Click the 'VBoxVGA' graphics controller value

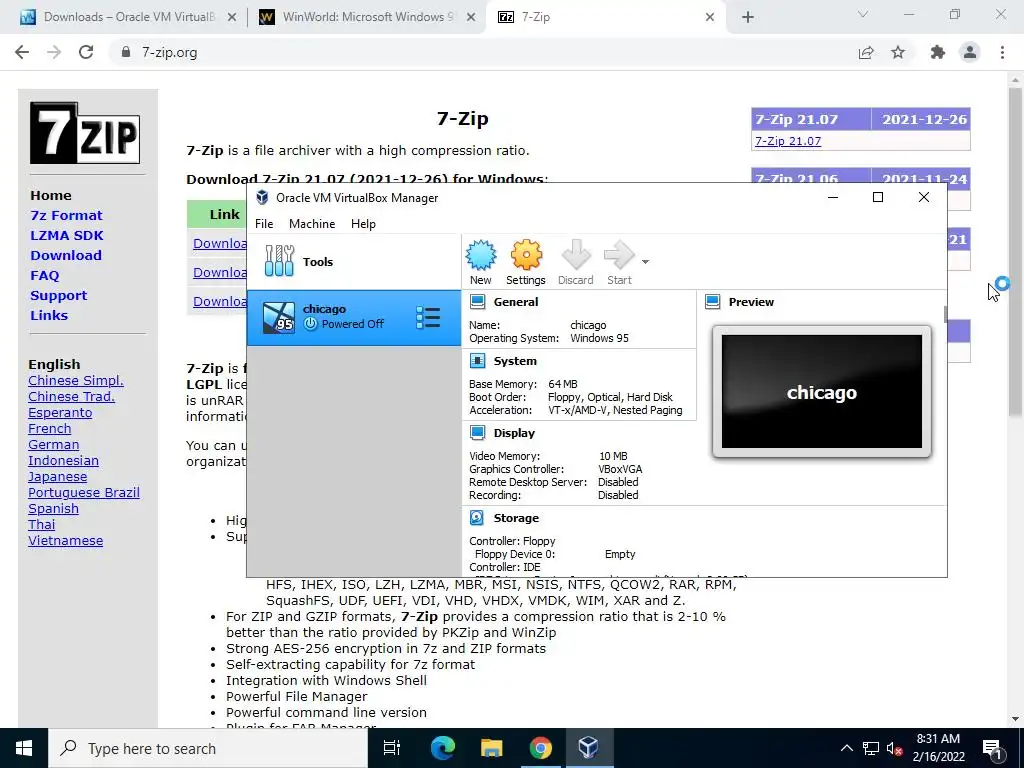click(x=620, y=469)
